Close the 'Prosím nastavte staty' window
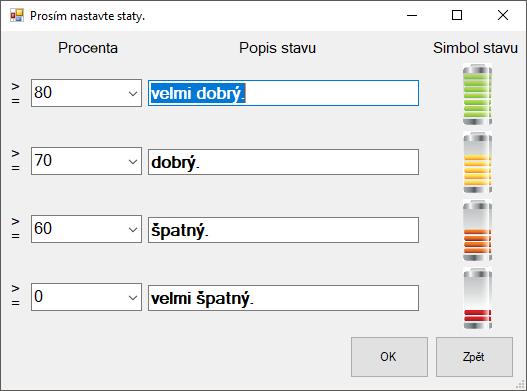The image size is (527, 391). click(503, 15)
